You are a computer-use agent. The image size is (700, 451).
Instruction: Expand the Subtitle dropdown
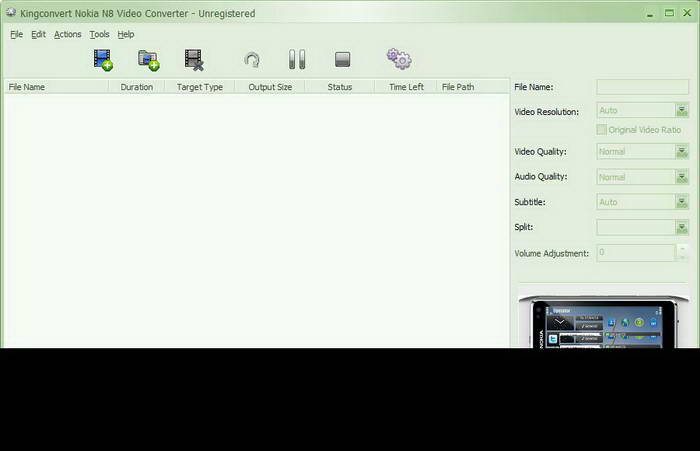[x=682, y=202]
